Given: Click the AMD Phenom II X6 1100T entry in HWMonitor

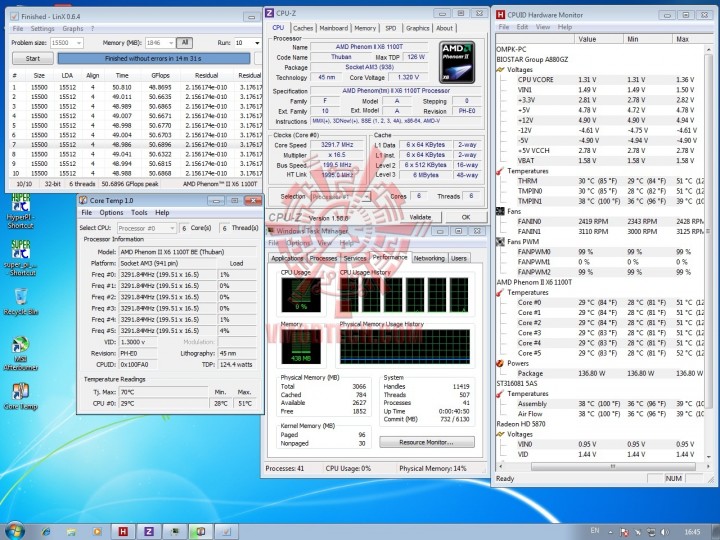Looking at the screenshot, I should 534,282.
